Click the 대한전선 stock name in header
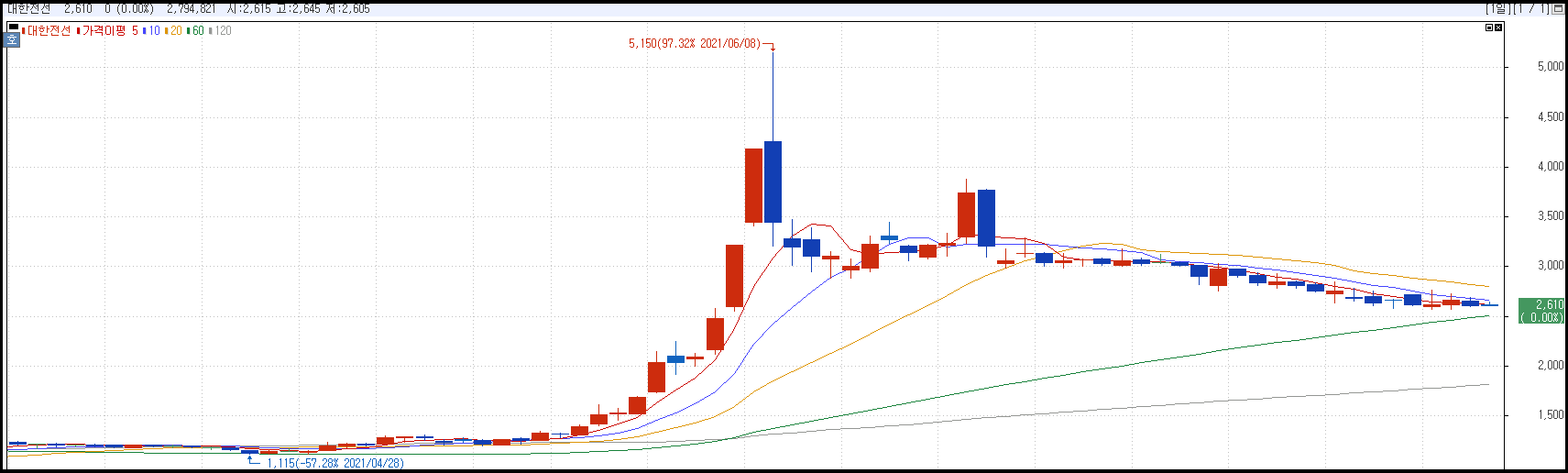 tap(29, 8)
